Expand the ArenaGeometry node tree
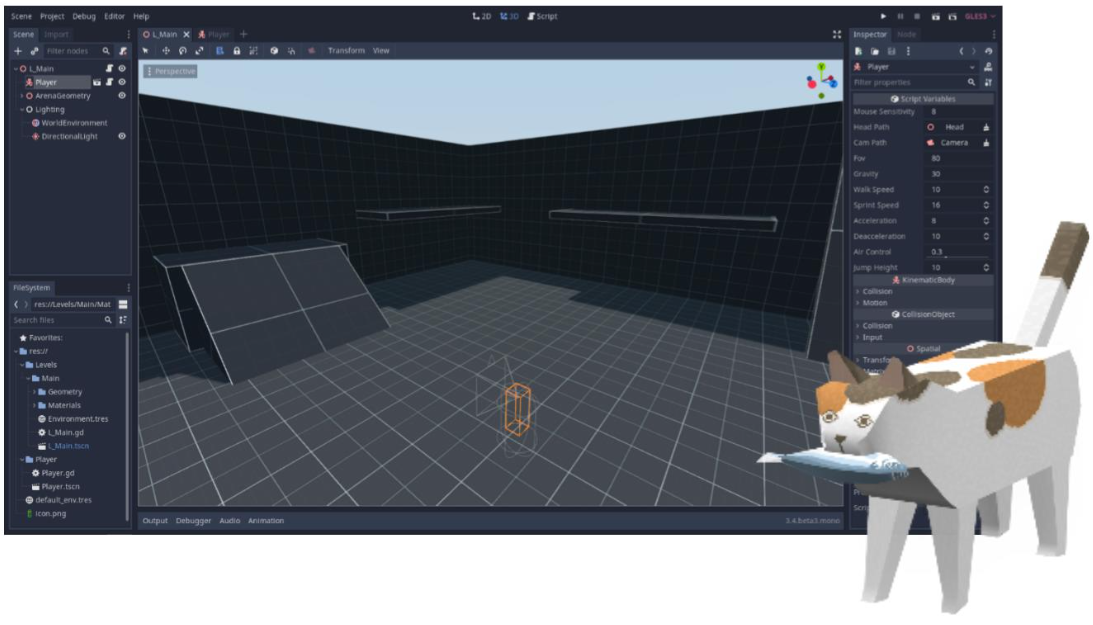 click(22, 96)
